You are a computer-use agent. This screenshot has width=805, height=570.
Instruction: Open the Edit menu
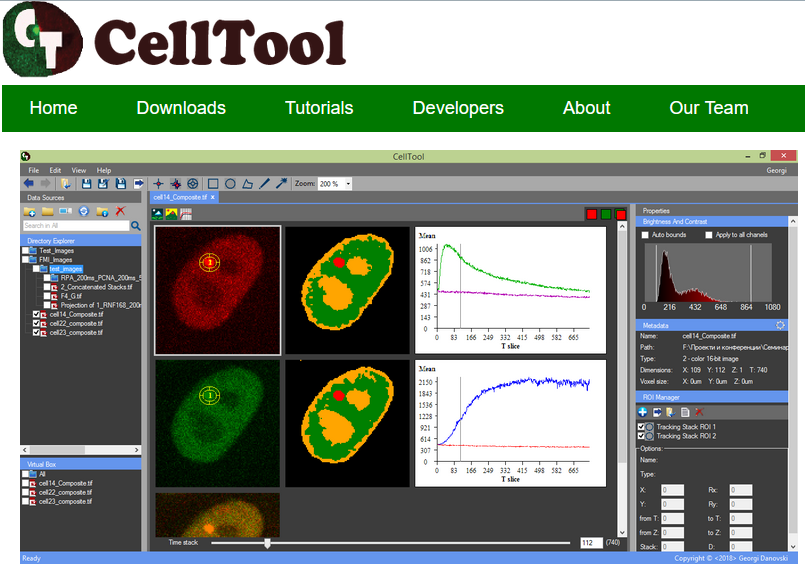point(55,170)
